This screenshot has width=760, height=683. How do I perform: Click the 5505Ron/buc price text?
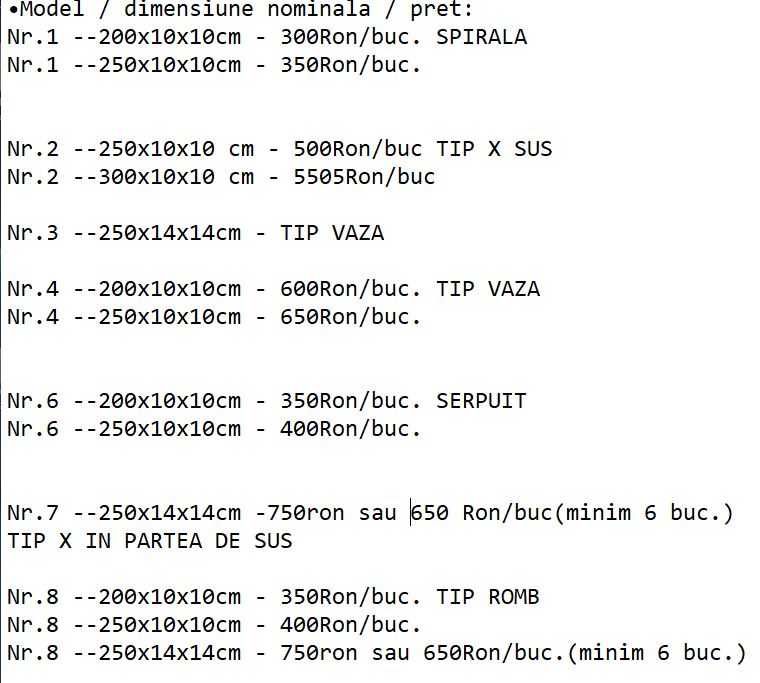[x=364, y=178]
